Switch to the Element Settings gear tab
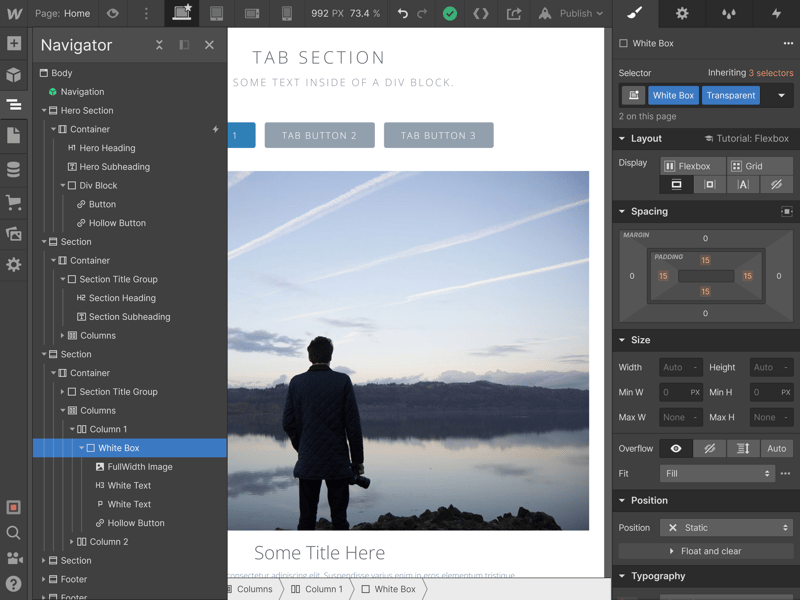 682,14
